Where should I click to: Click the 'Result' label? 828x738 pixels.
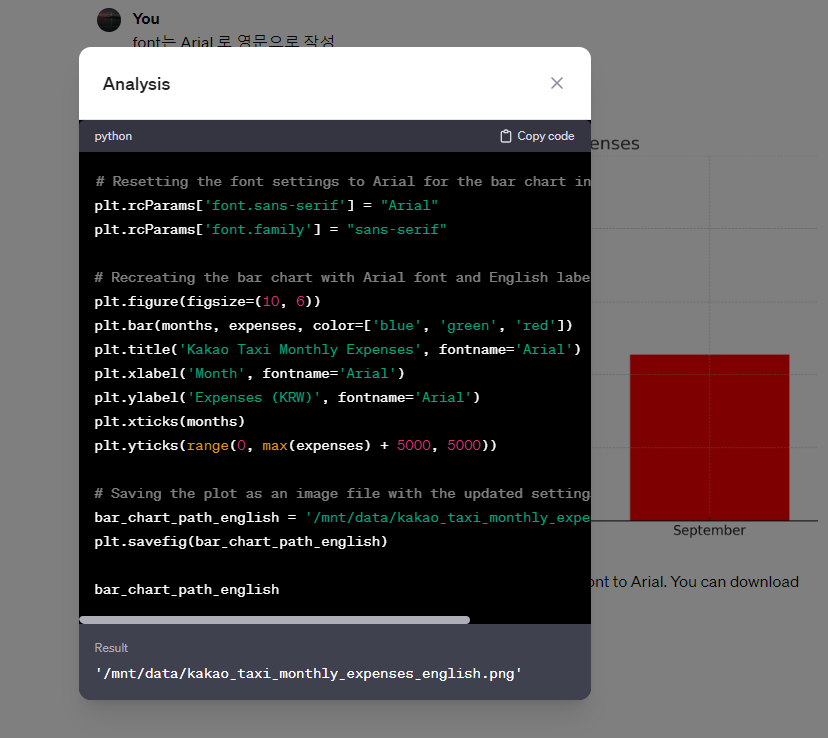coord(111,648)
